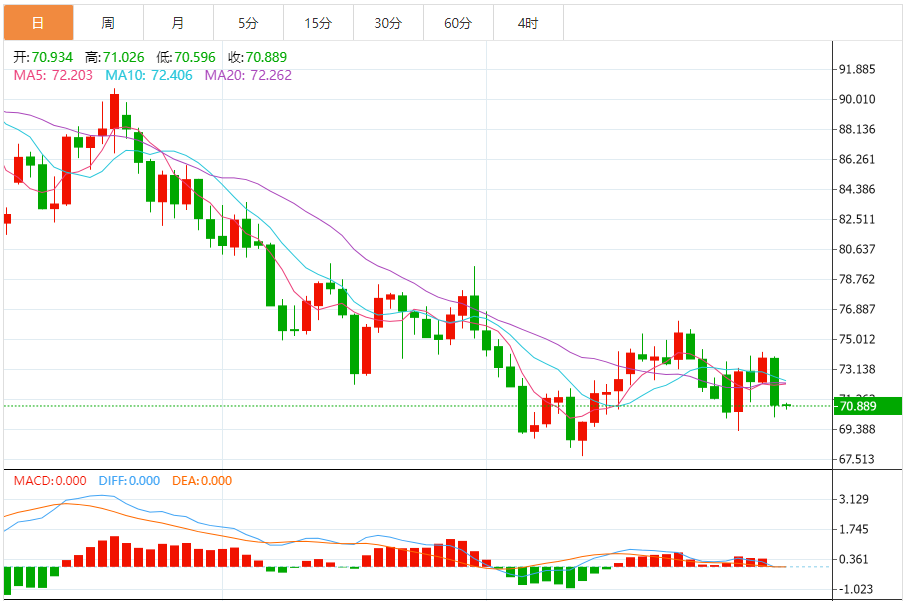Click the 82.511 price axis label
This screenshot has height=601, width=910.
[857, 219]
